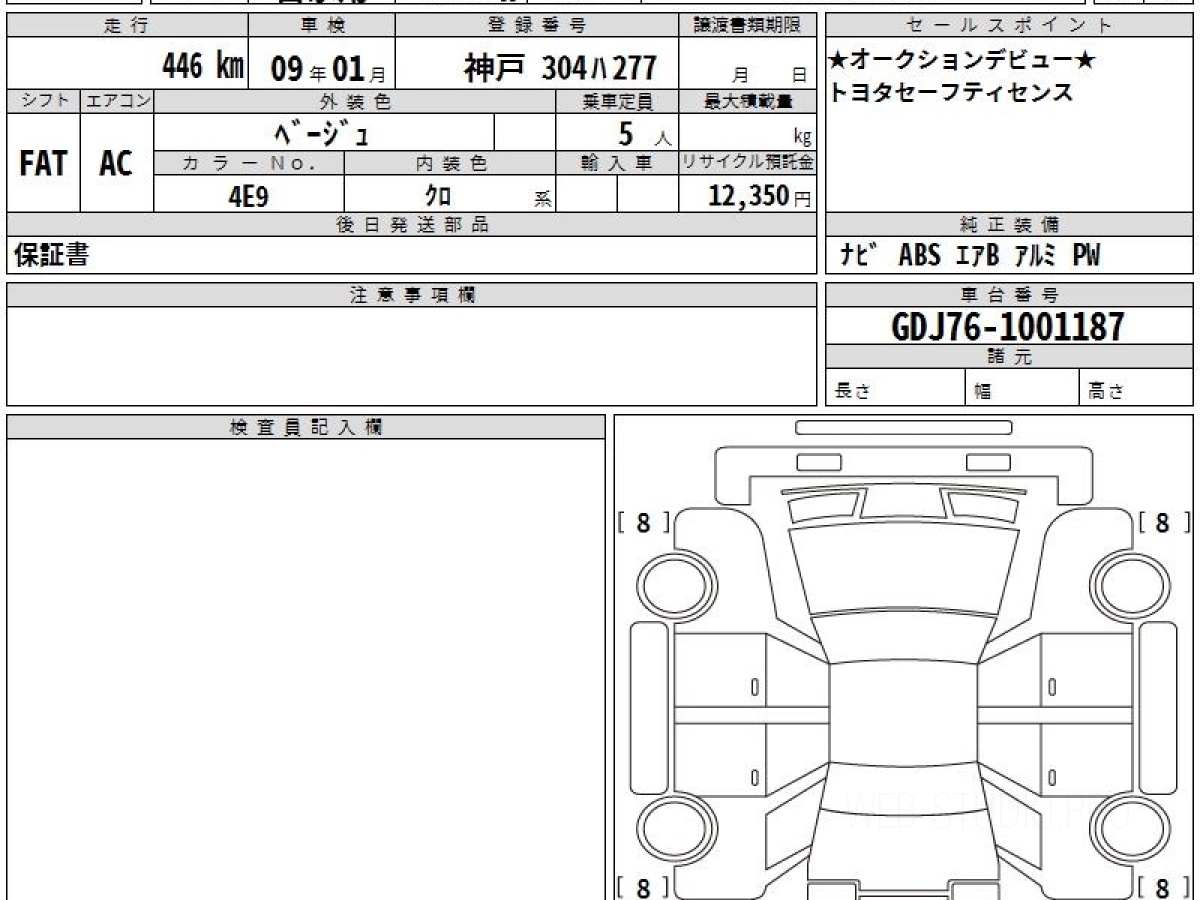Select color code 4E9
This screenshot has height=900, width=1200.
(249, 196)
